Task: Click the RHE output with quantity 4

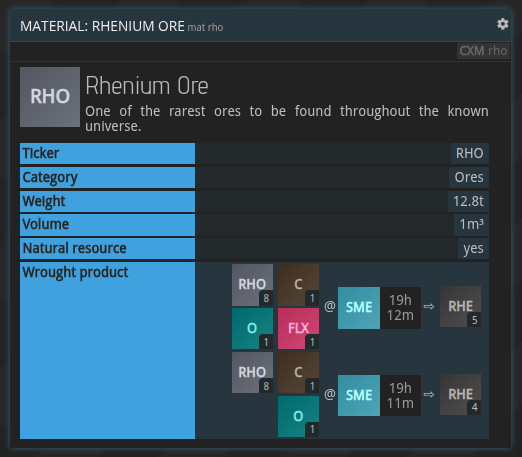Action: pos(460,394)
